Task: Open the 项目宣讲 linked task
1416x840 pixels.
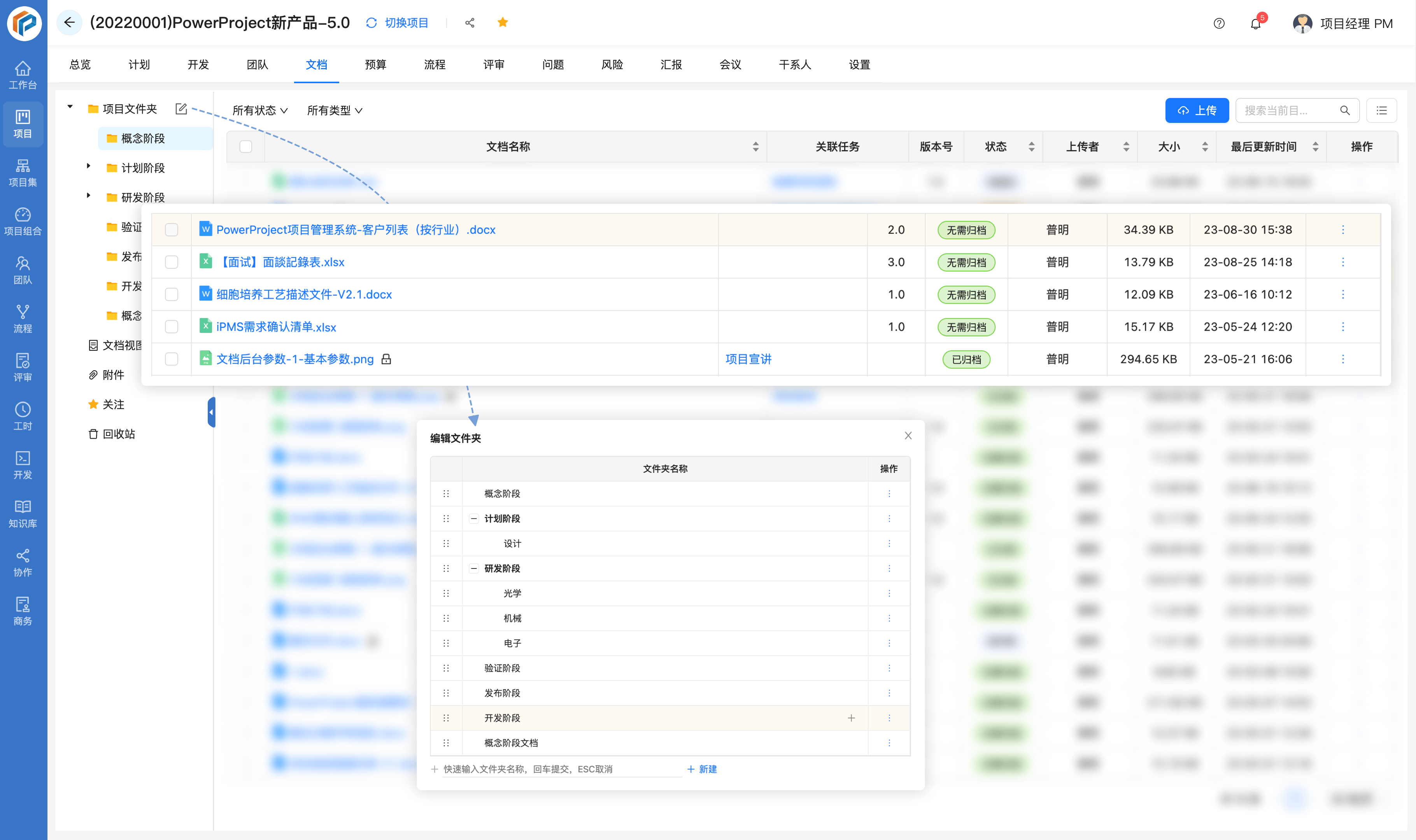Action: pos(748,359)
